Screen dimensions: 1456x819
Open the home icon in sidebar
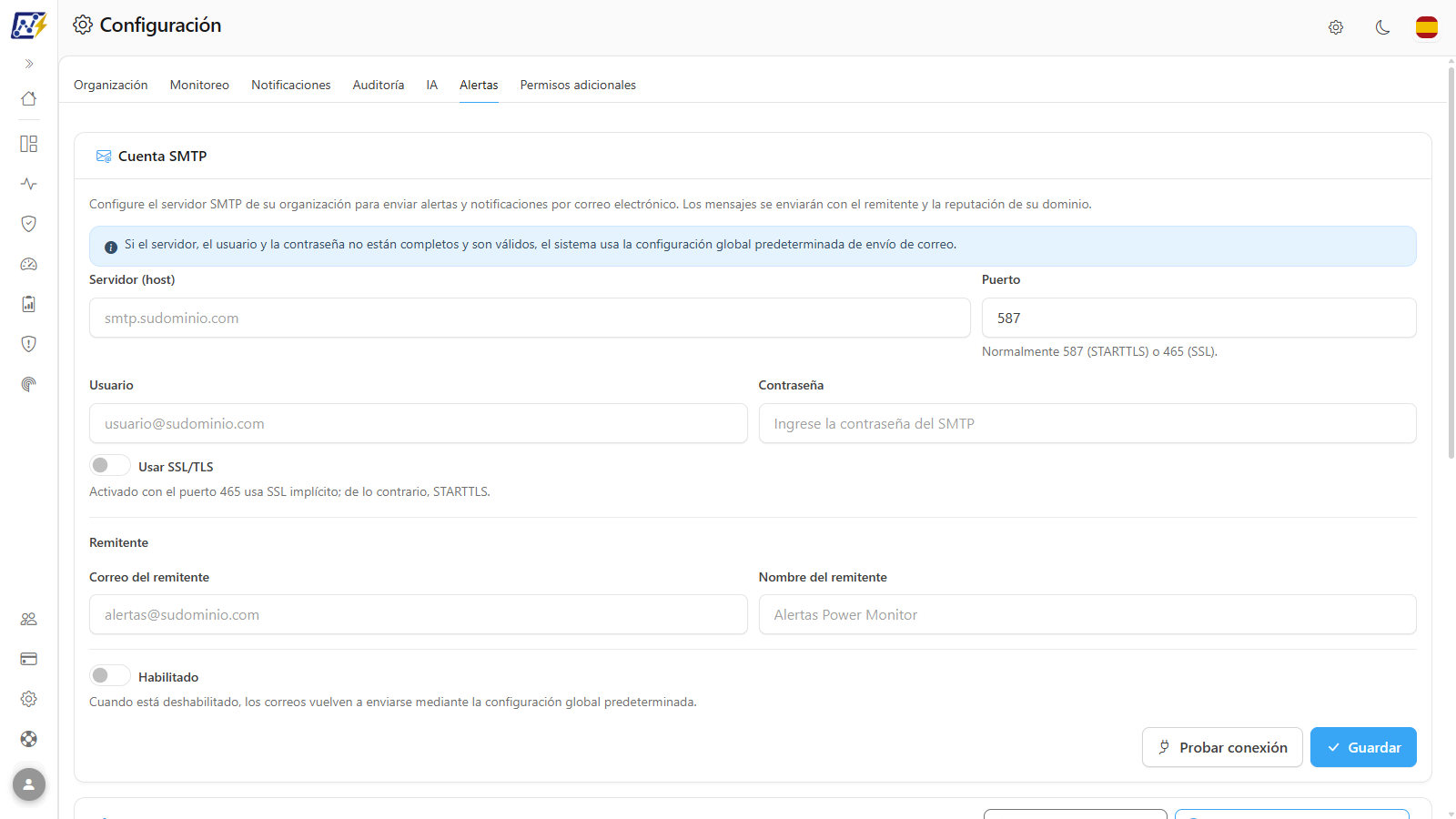[x=29, y=98]
